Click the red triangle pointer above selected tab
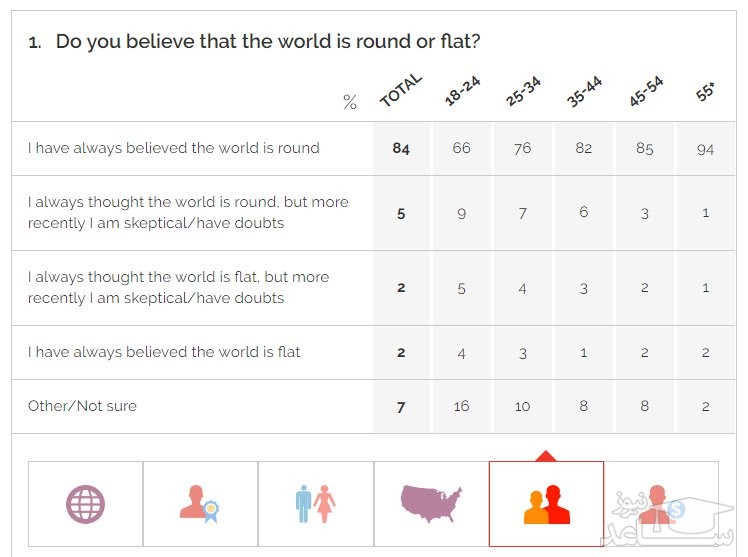Viewport: 748px width, 557px height. click(546, 456)
